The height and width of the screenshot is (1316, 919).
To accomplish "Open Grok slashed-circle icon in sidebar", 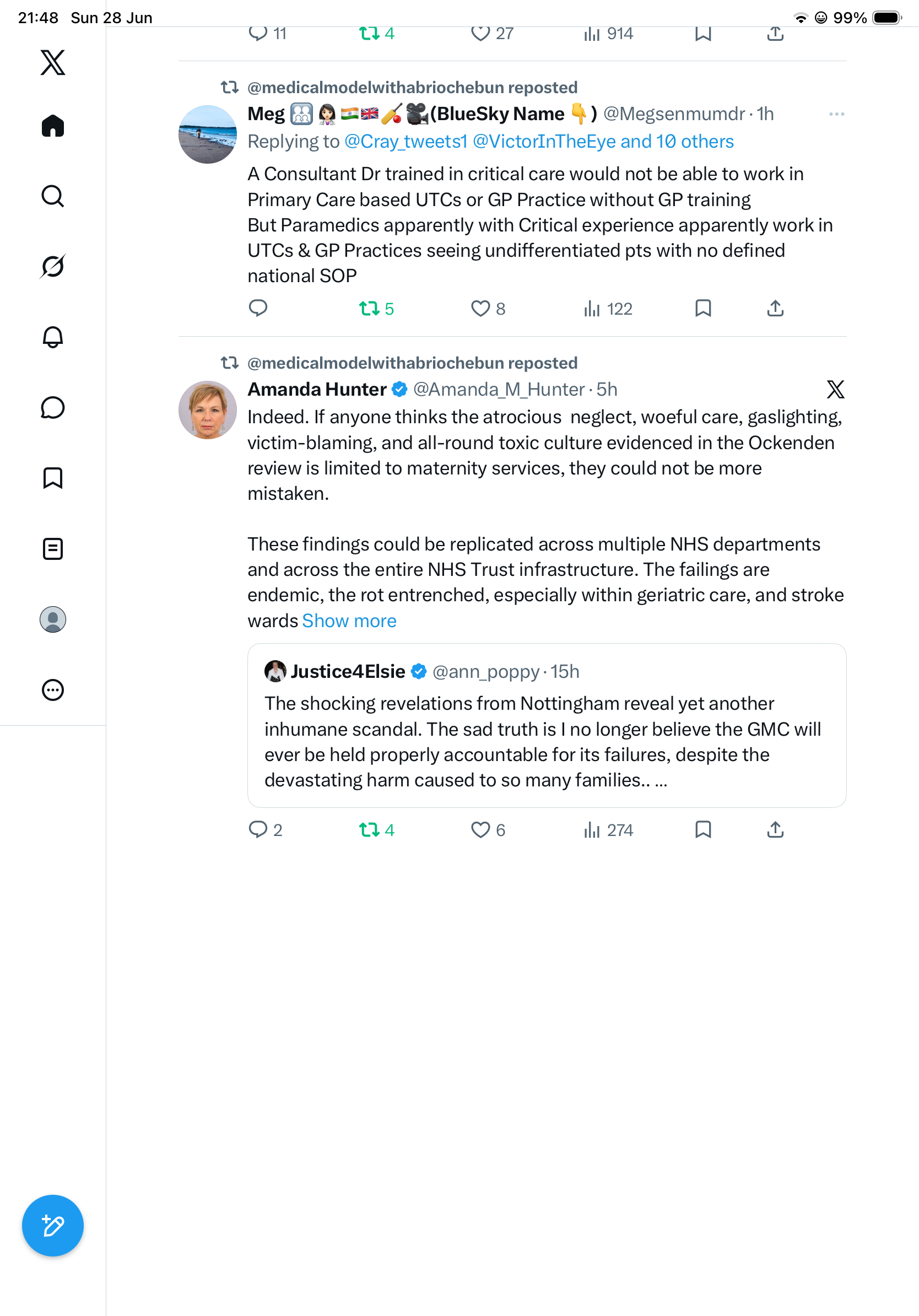I will click(x=53, y=267).
